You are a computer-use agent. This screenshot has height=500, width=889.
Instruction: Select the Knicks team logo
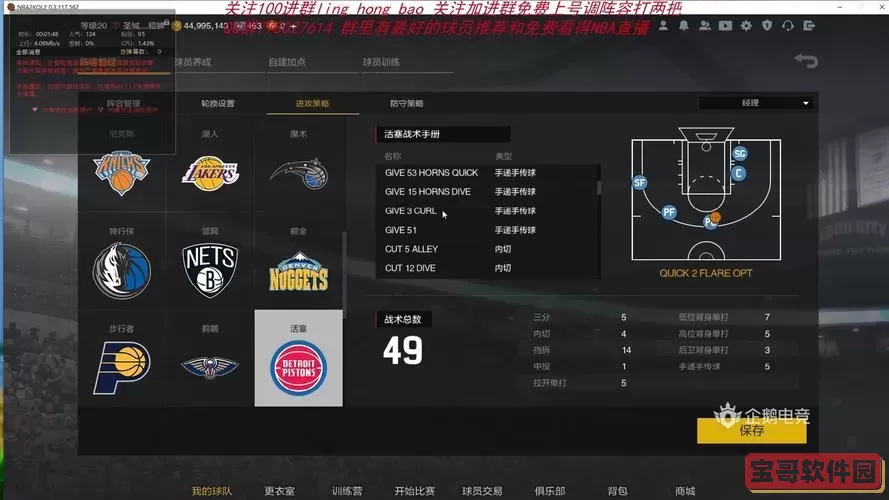pyautogui.click(x=121, y=173)
